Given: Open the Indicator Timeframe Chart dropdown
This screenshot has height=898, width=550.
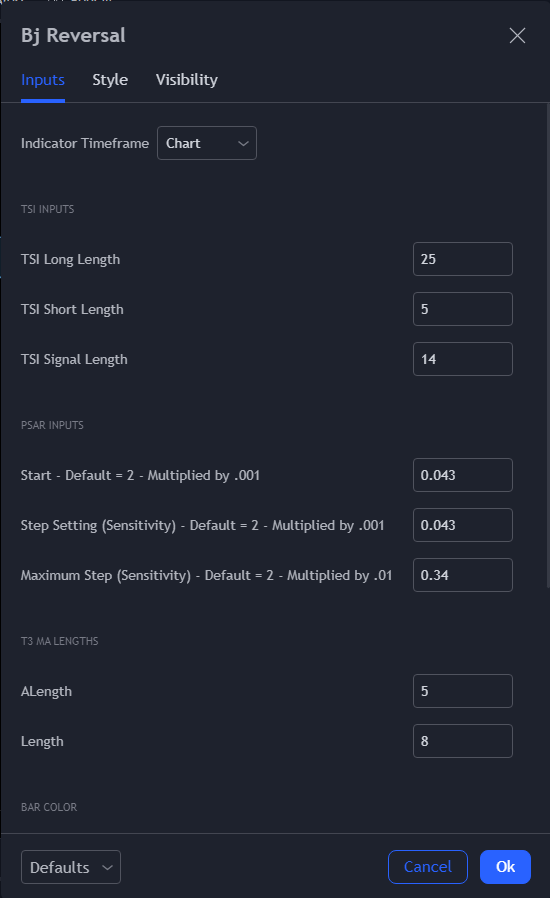Looking at the screenshot, I should click(207, 143).
